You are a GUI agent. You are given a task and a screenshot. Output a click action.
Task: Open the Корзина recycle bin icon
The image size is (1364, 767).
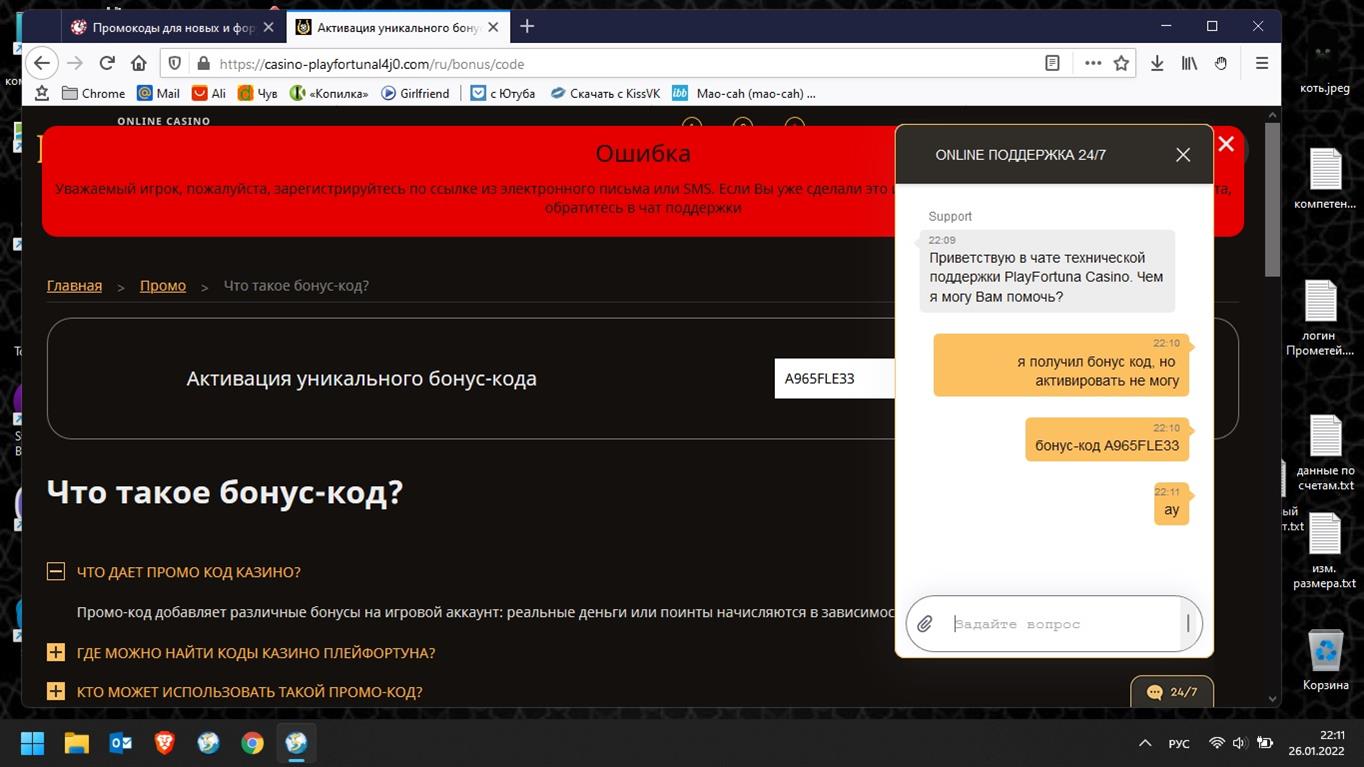click(1326, 660)
